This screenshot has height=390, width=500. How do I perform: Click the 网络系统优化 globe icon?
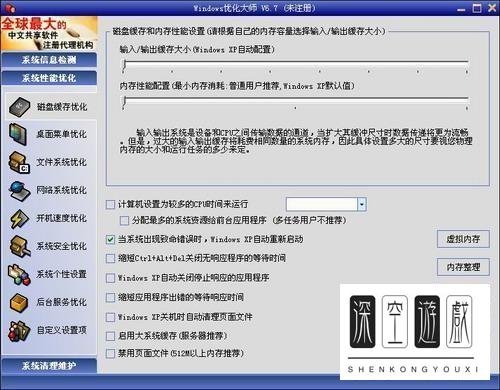pos(19,190)
